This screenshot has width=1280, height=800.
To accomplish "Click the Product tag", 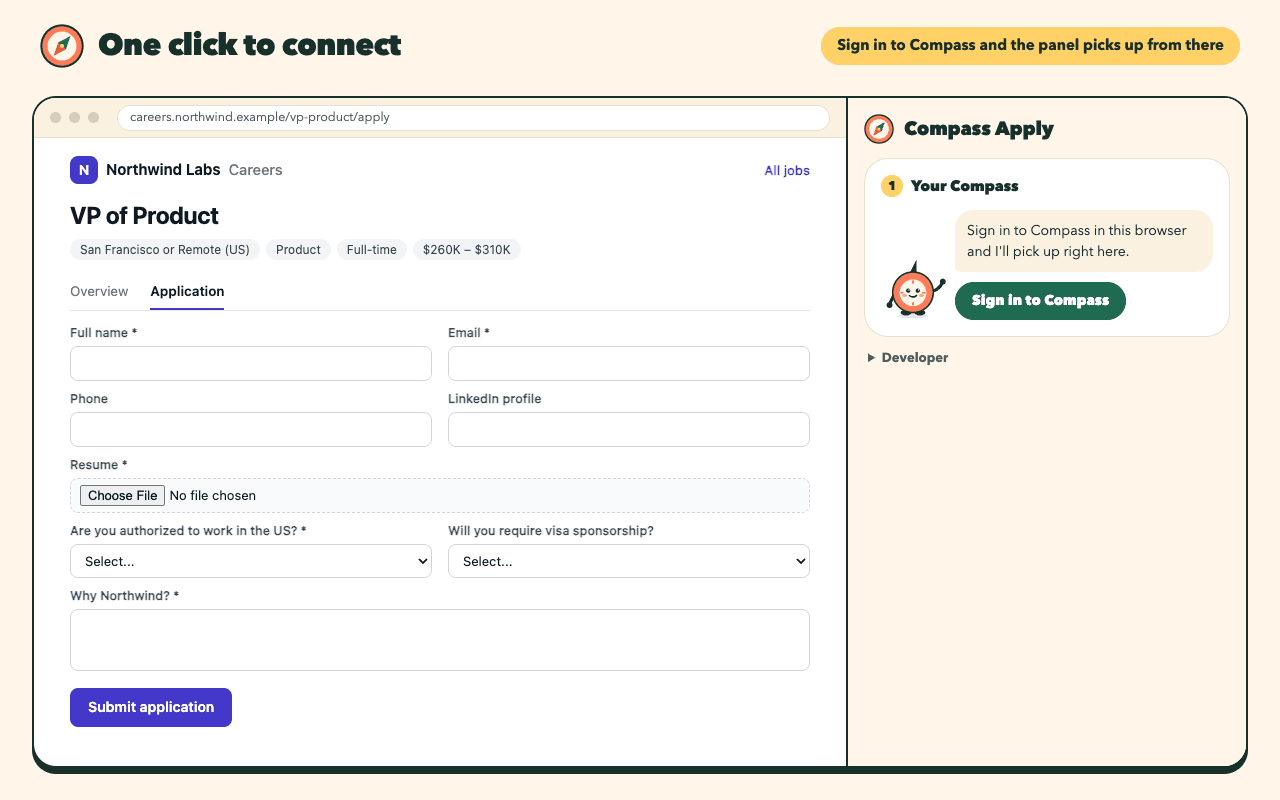I will (x=298, y=250).
